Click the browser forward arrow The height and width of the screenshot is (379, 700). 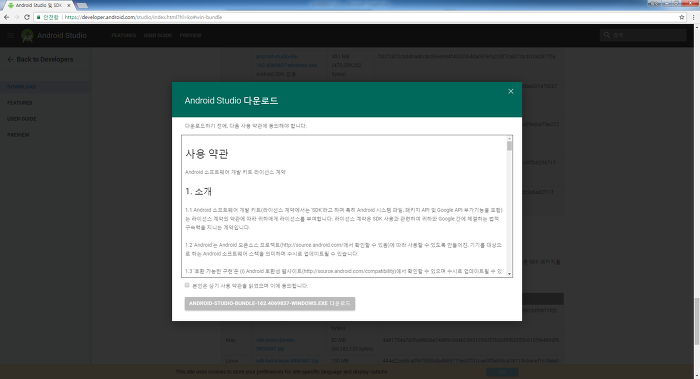pos(17,17)
